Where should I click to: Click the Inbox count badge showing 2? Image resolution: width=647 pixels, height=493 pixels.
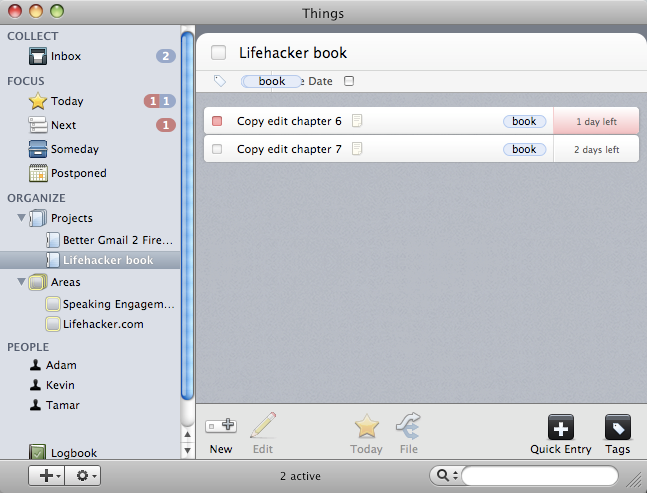[x=165, y=56]
